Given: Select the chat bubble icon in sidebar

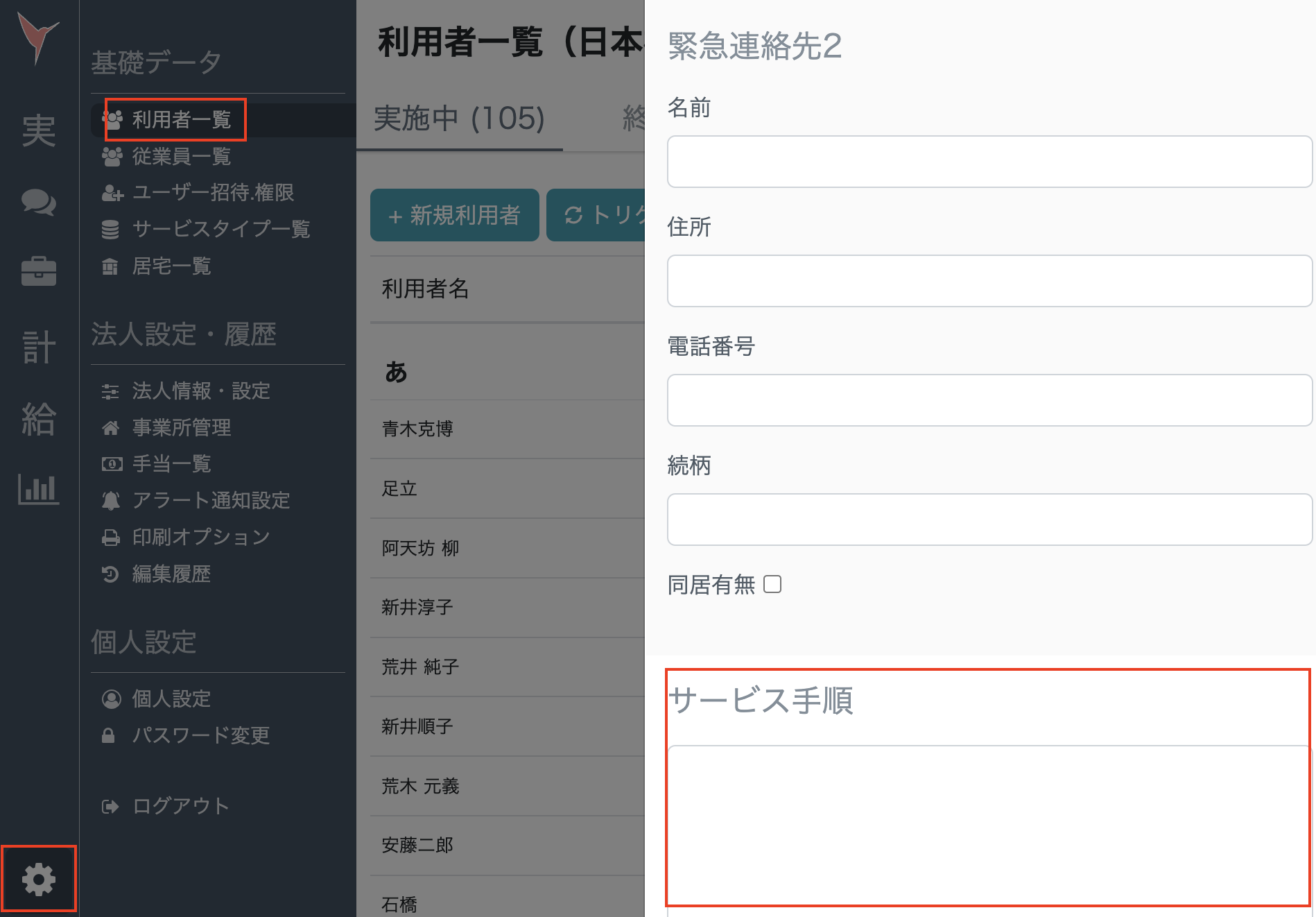Looking at the screenshot, I should (40, 203).
